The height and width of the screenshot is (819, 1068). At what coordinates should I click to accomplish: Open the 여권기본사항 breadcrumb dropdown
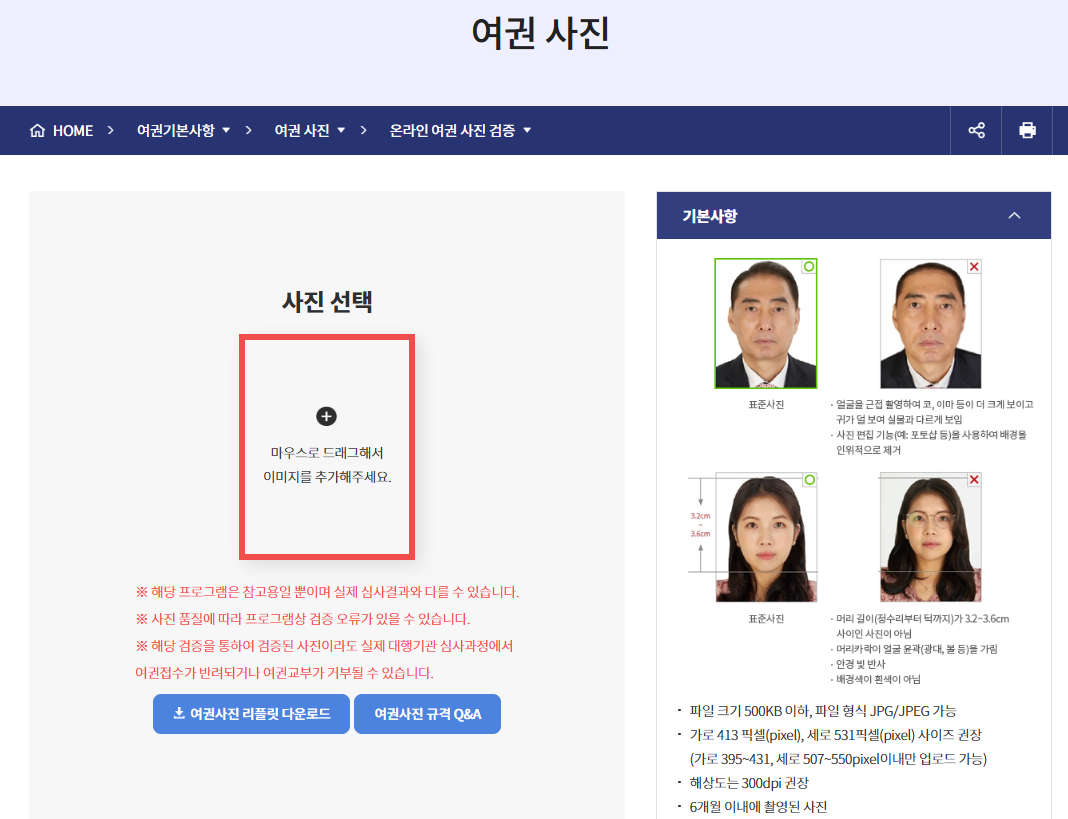point(183,130)
